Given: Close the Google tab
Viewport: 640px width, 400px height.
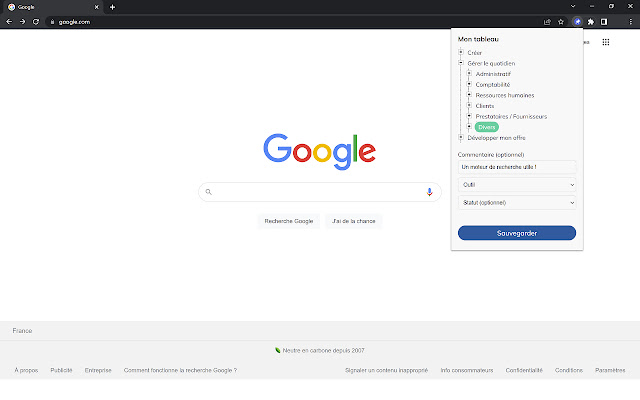Looking at the screenshot, I should tap(97, 7).
